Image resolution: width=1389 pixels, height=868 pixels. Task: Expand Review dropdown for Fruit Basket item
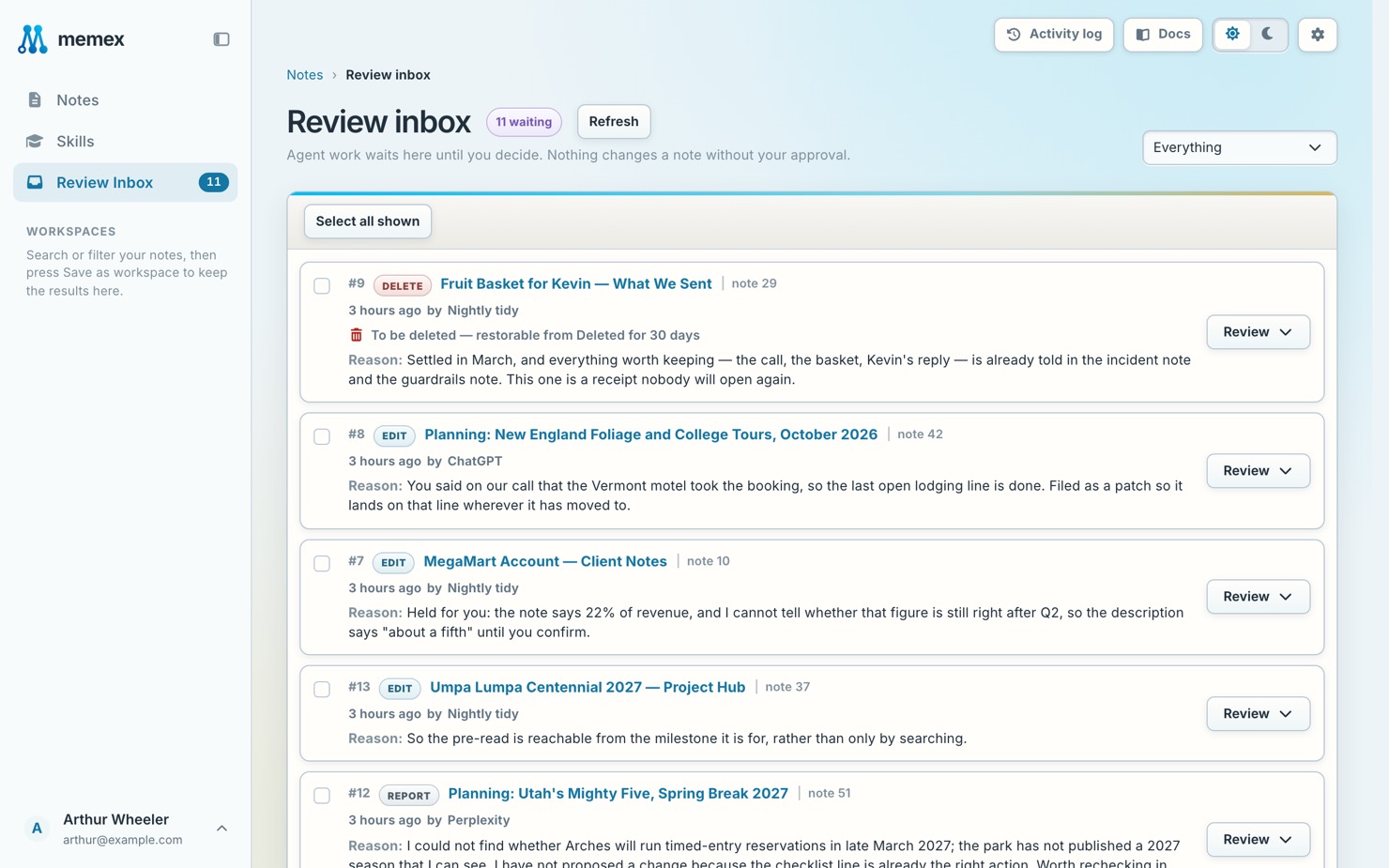(1258, 332)
